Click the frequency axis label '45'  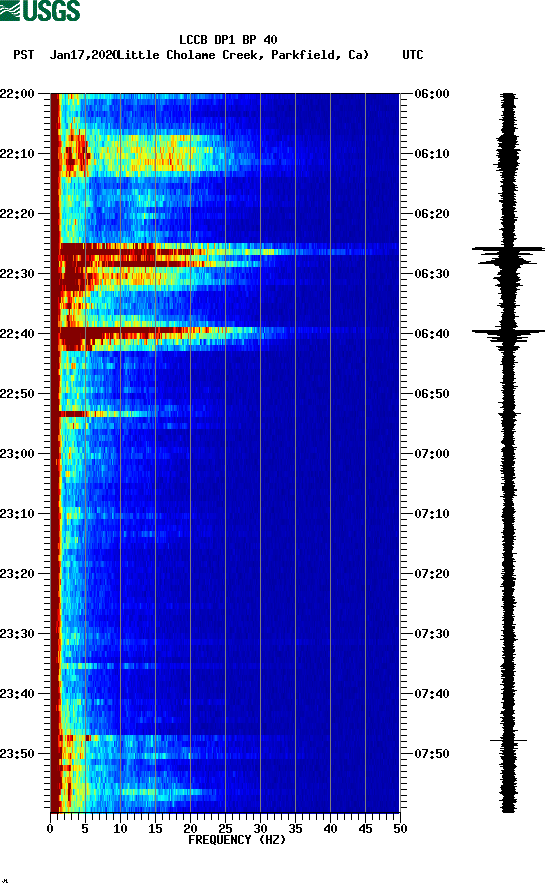click(365, 829)
